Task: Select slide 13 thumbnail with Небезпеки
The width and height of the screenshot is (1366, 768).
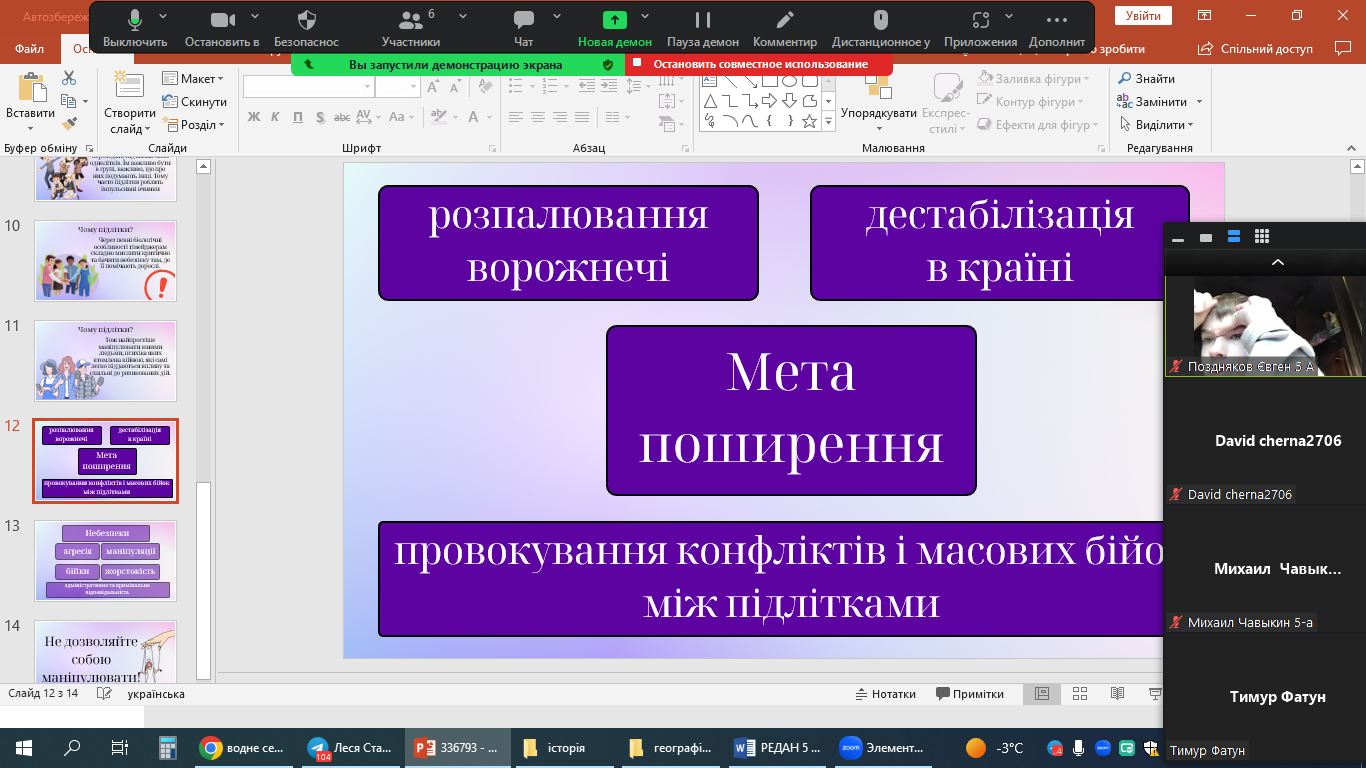Action: [x=105, y=559]
